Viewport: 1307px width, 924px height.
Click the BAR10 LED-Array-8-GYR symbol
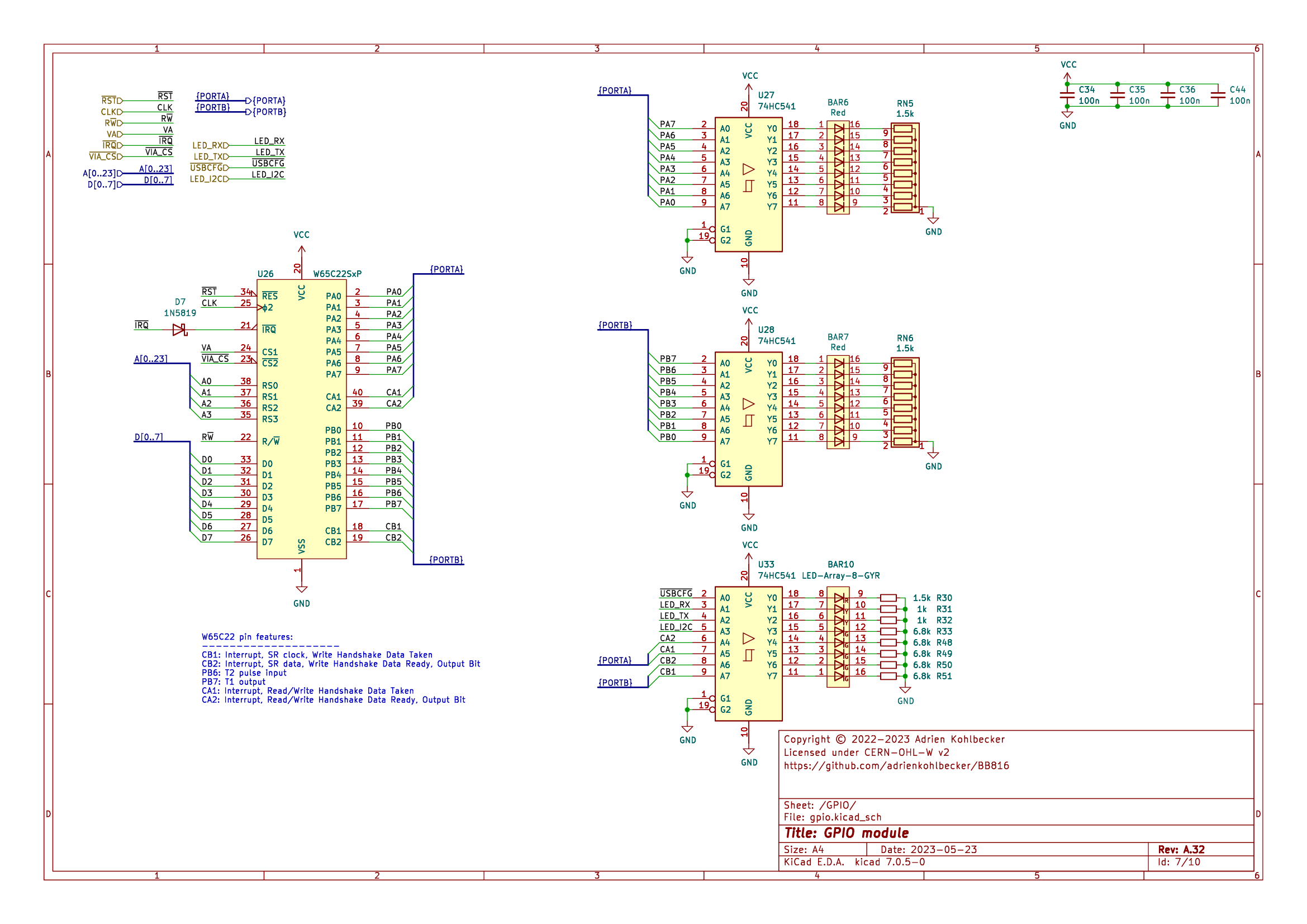(x=838, y=637)
